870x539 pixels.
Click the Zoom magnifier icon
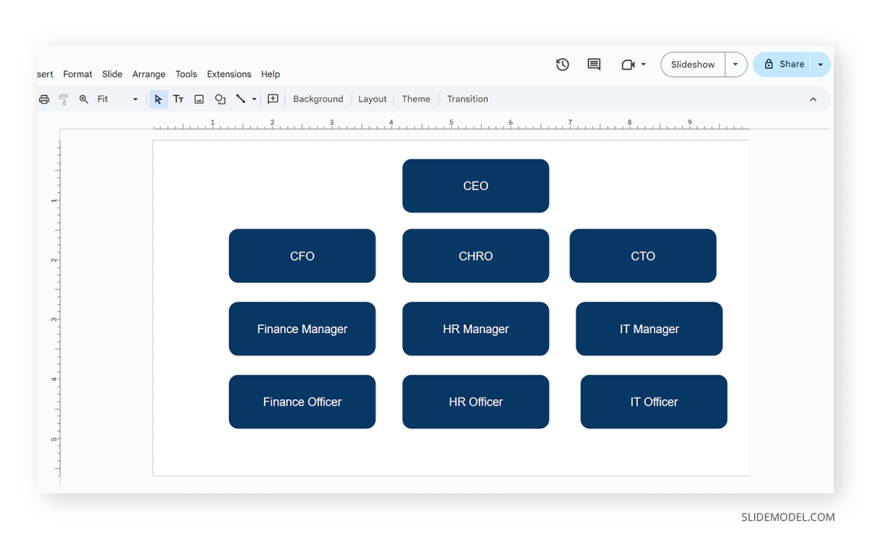pyautogui.click(x=83, y=99)
